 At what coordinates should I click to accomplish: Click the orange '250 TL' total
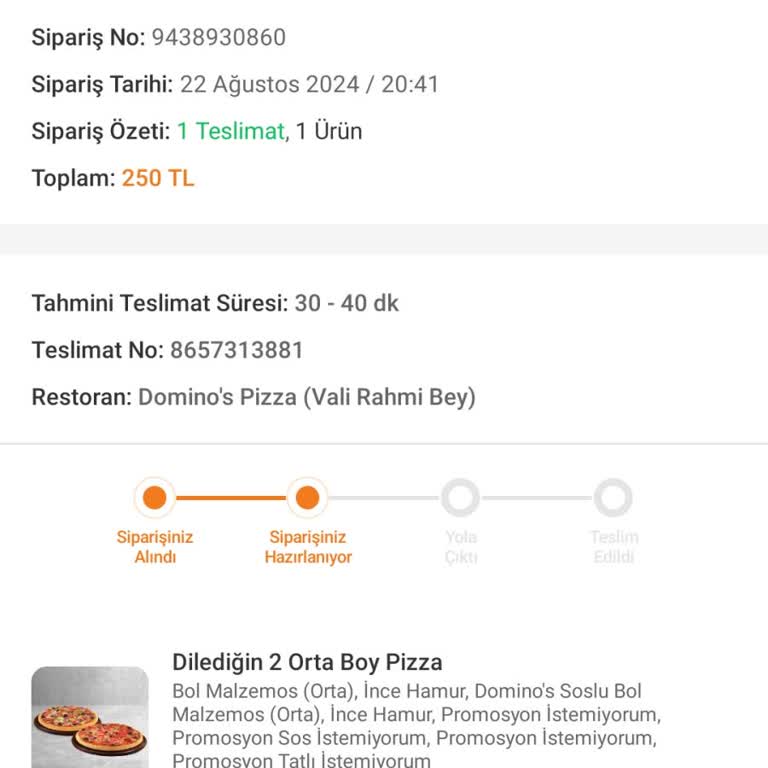(x=158, y=179)
